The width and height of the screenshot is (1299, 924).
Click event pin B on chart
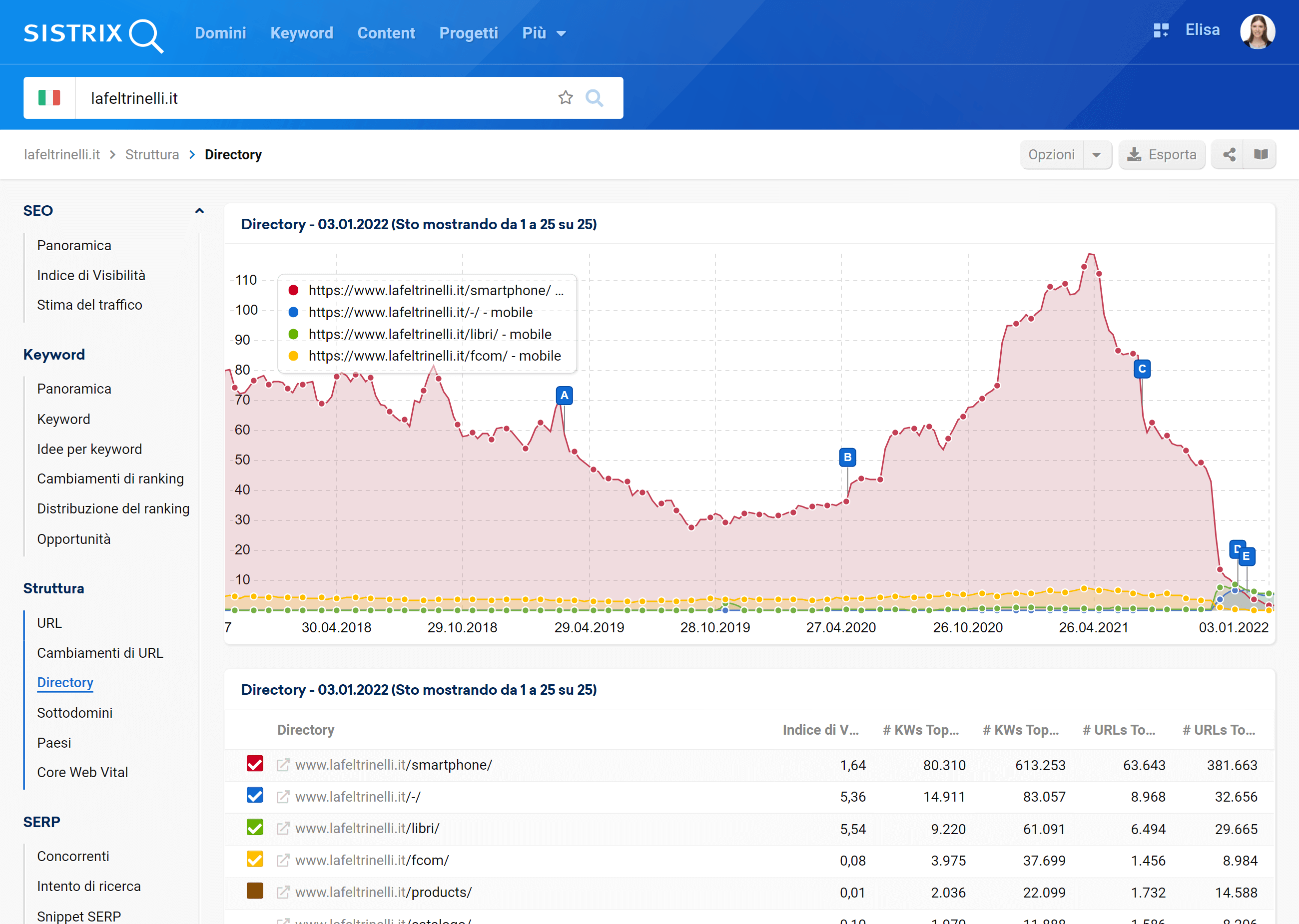coord(848,457)
